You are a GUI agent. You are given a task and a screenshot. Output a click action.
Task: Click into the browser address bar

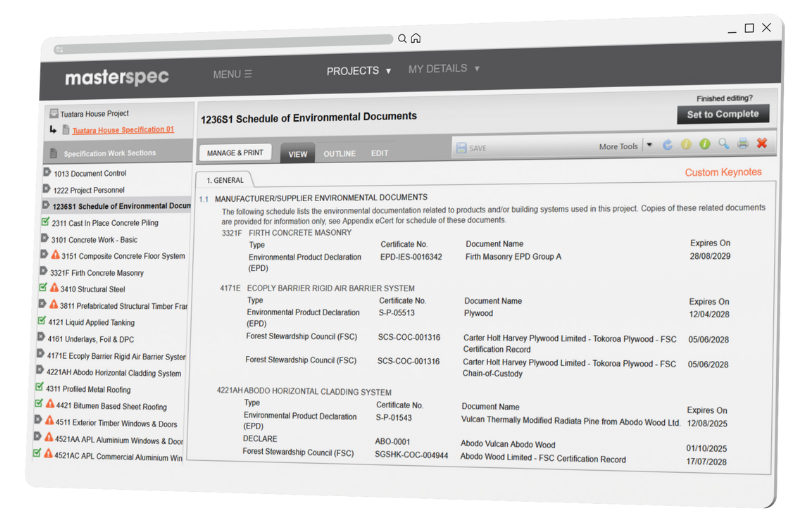click(223, 44)
